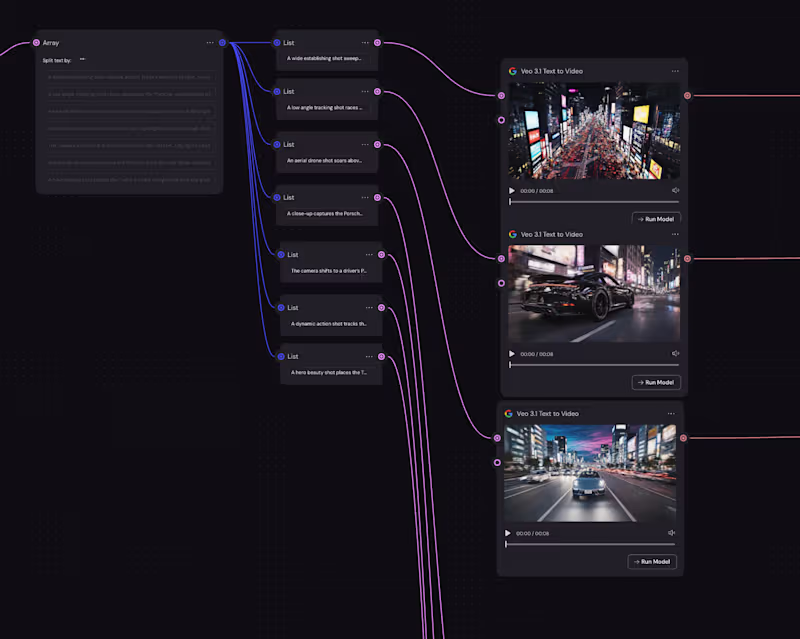
Task: Mute audio on the second Veo 3.1 video
Action: click(x=676, y=353)
